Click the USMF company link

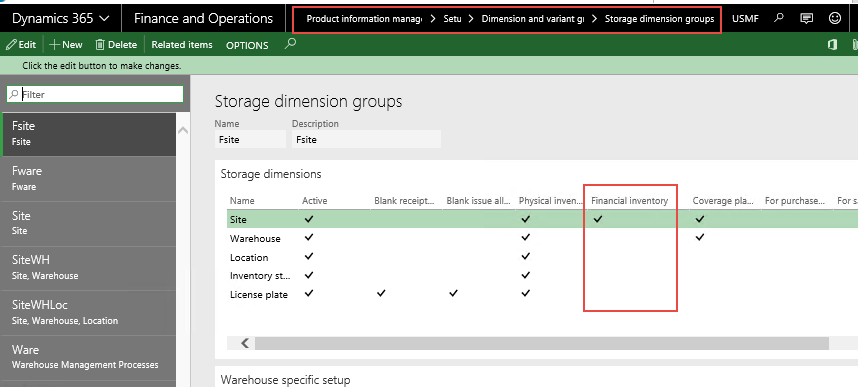click(745, 19)
